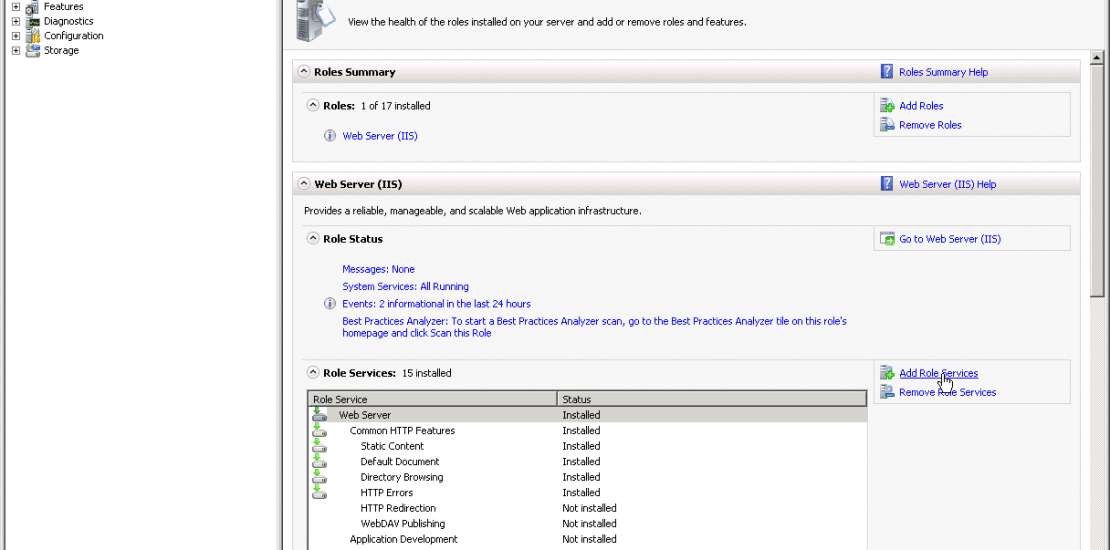This screenshot has height=550, width=1110.
Task: Expand the Features tree node
Action: [16, 7]
